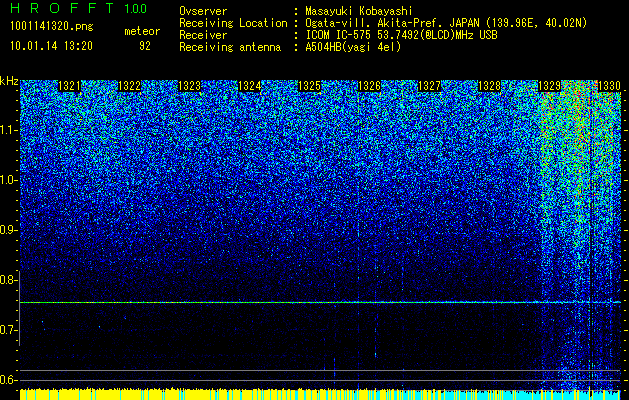The height and width of the screenshot is (400, 629).
Task: Click the Ovserver label
Action: pos(203,11)
